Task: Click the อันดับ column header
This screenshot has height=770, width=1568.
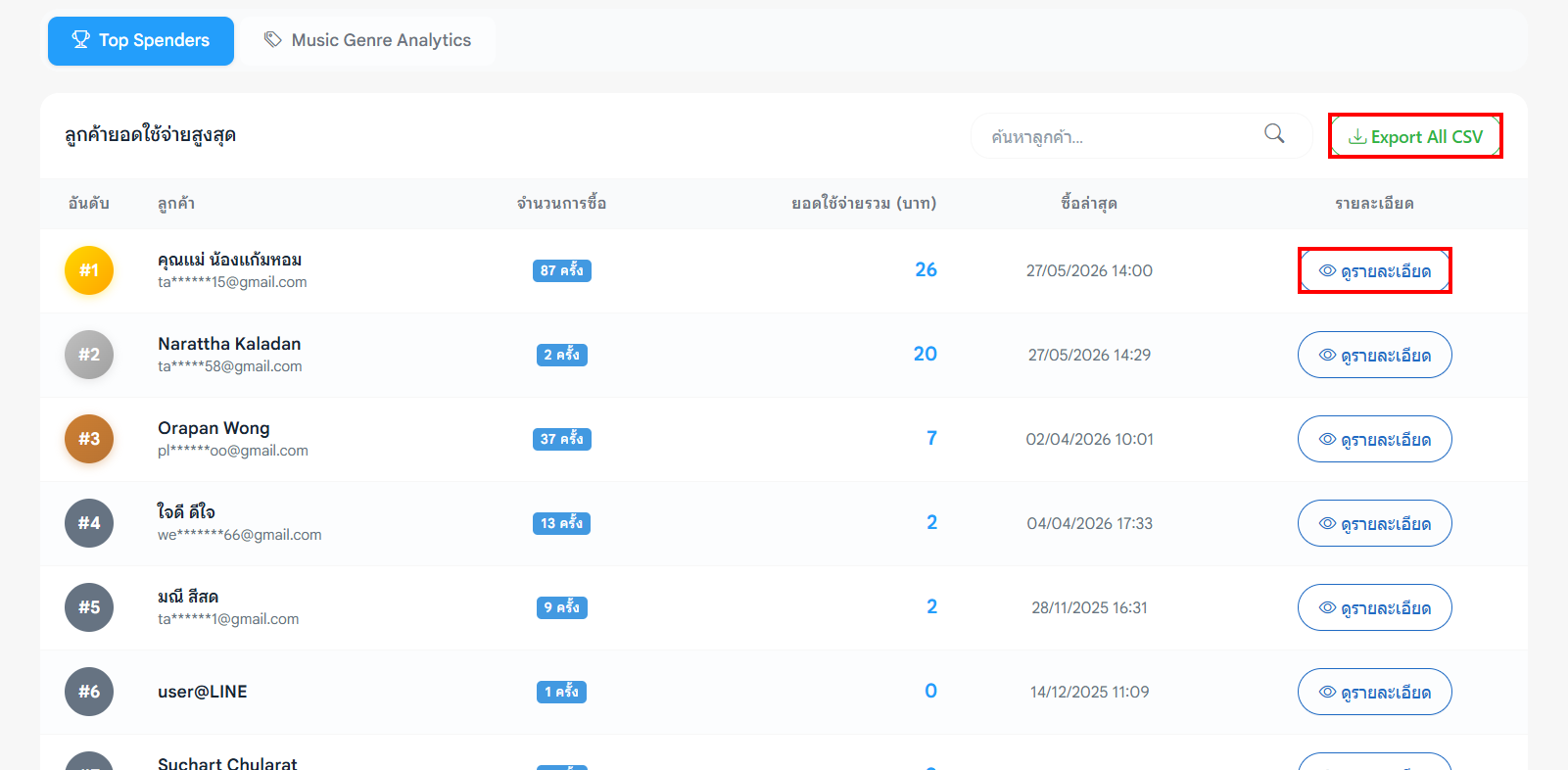Action: pyautogui.click(x=89, y=204)
